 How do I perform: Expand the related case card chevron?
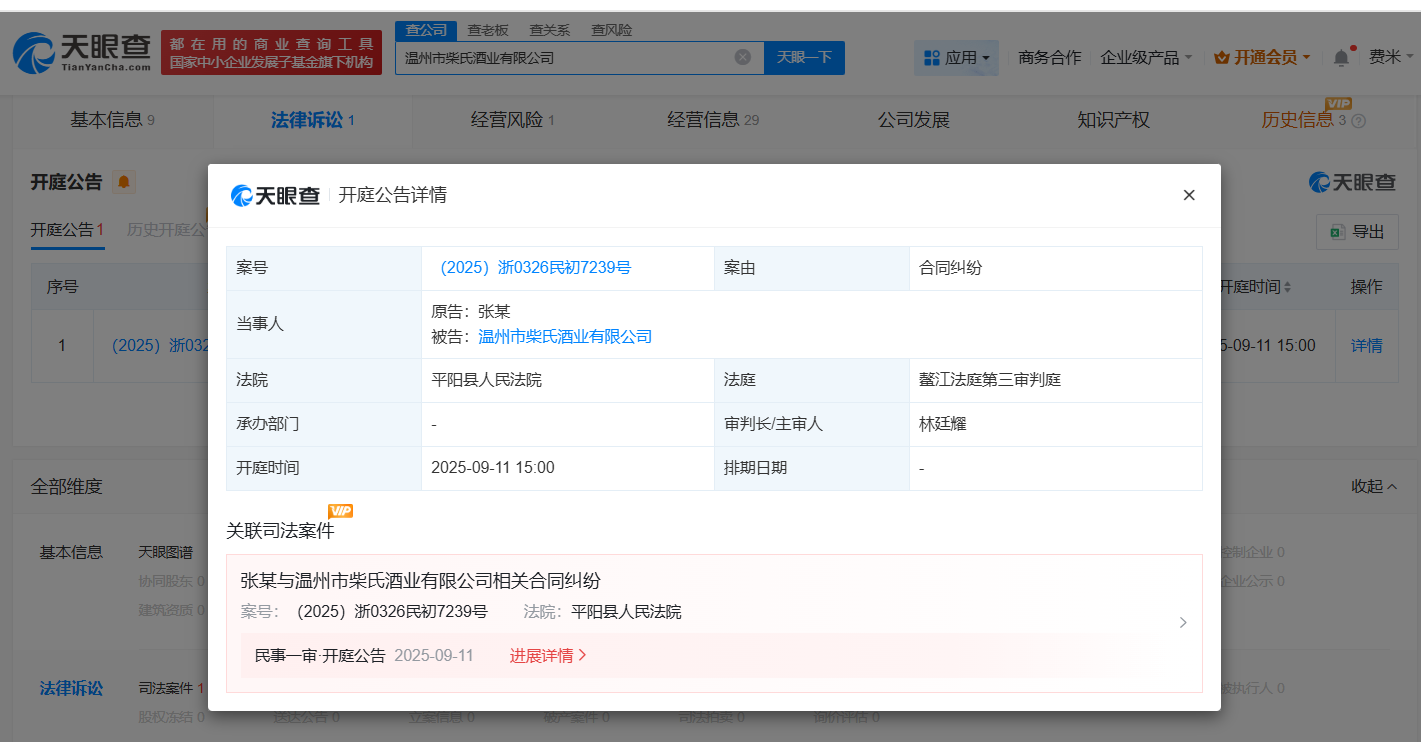point(1183,622)
